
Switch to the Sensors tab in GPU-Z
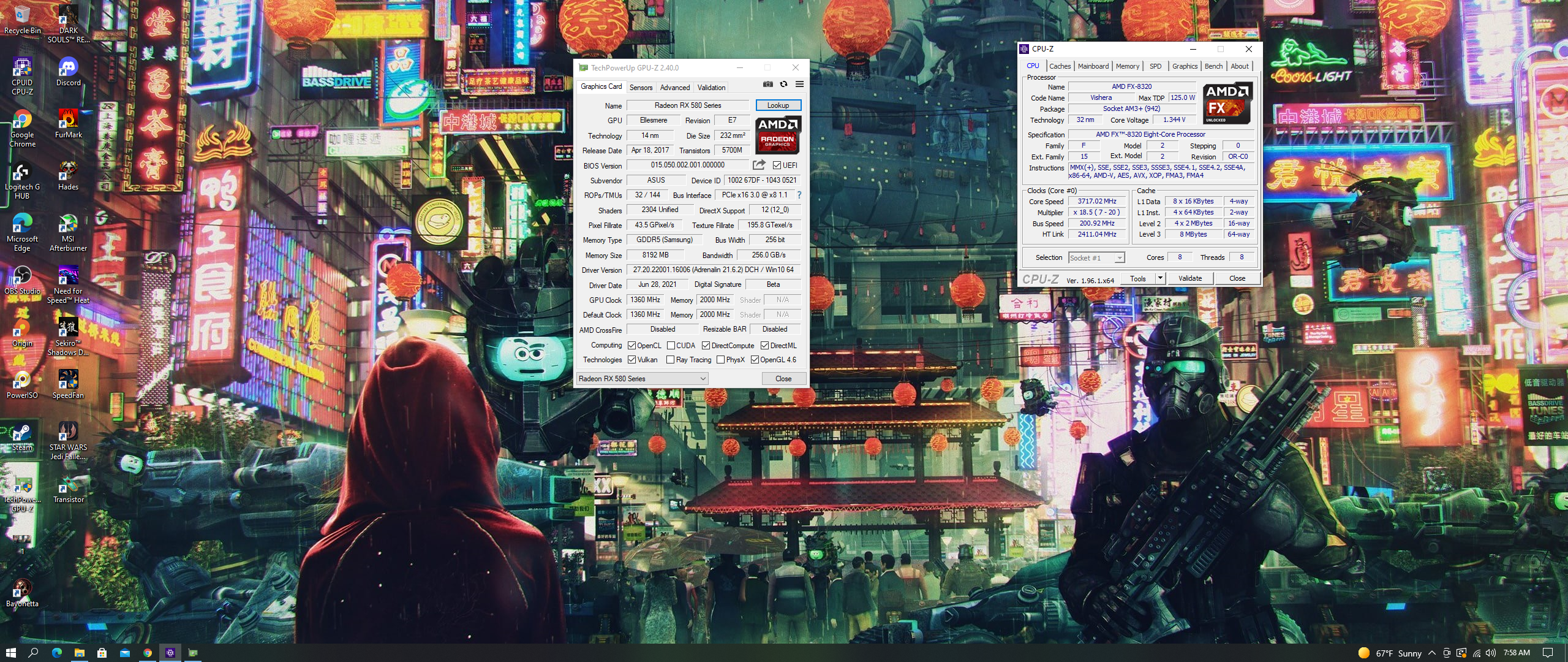point(641,88)
